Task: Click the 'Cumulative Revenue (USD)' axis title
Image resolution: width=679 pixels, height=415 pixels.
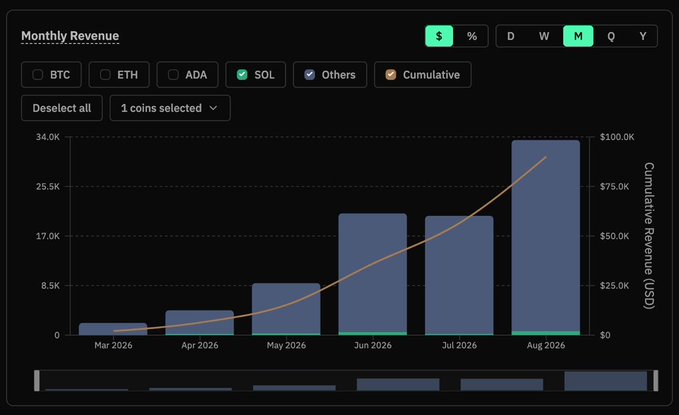Action: (x=649, y=236)
